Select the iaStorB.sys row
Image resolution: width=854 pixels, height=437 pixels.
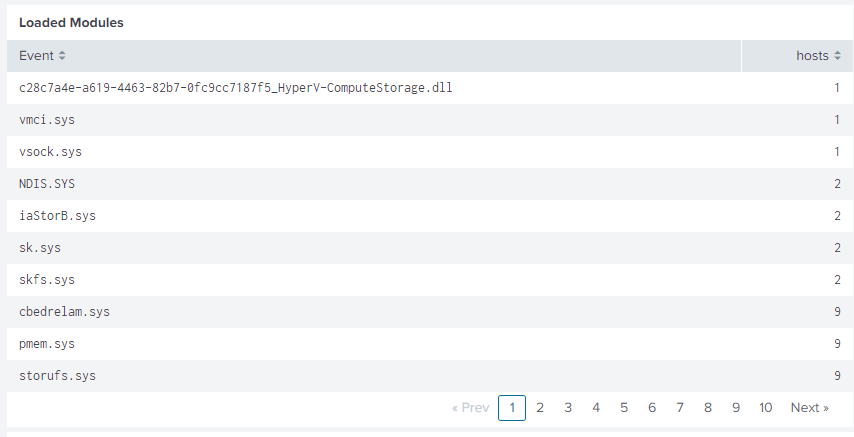tap(57, 216)
